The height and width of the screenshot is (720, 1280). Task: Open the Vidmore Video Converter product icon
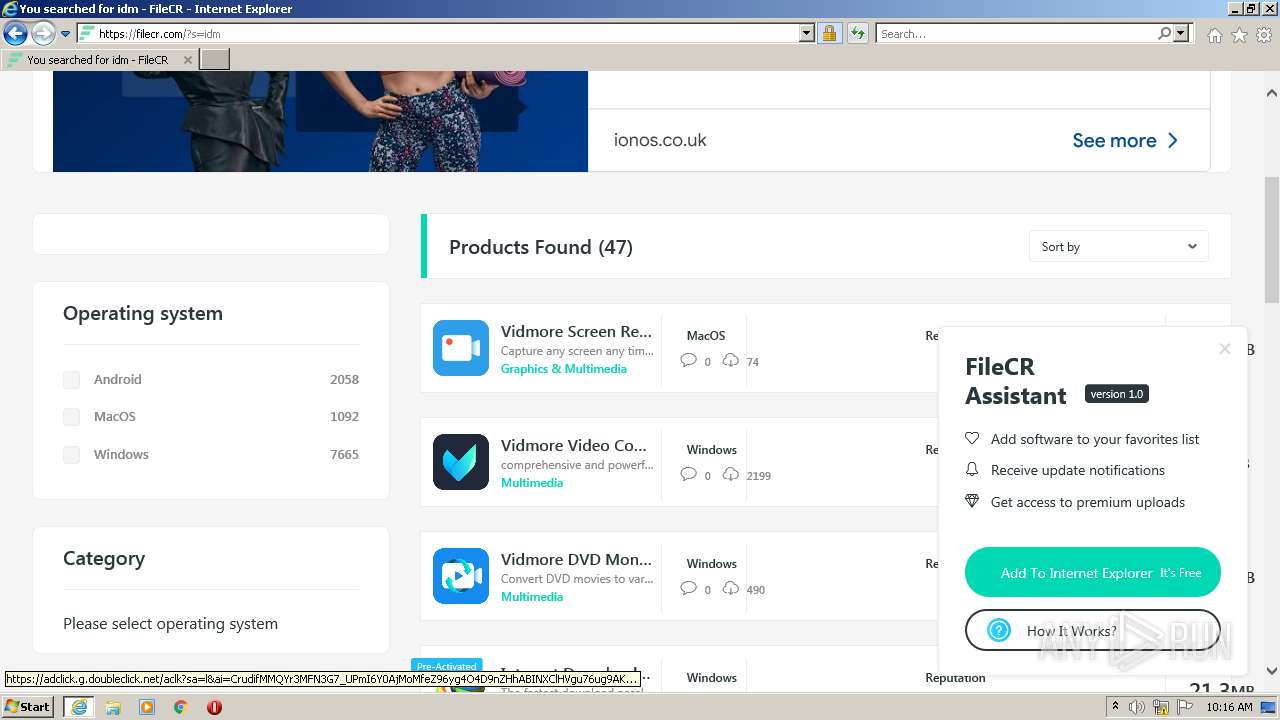(461, 462)
